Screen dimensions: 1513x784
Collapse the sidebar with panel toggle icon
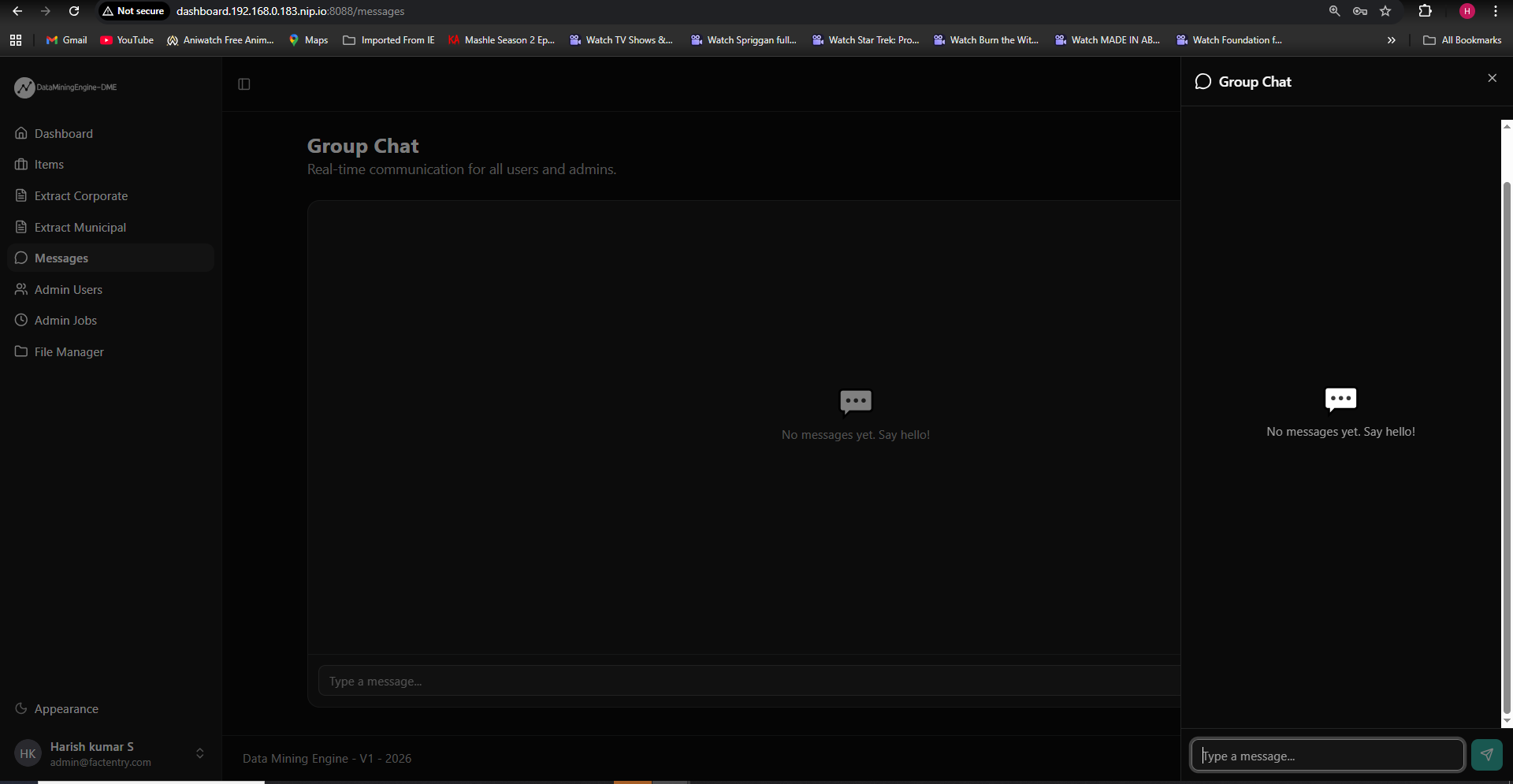click(x=244, y=84)
